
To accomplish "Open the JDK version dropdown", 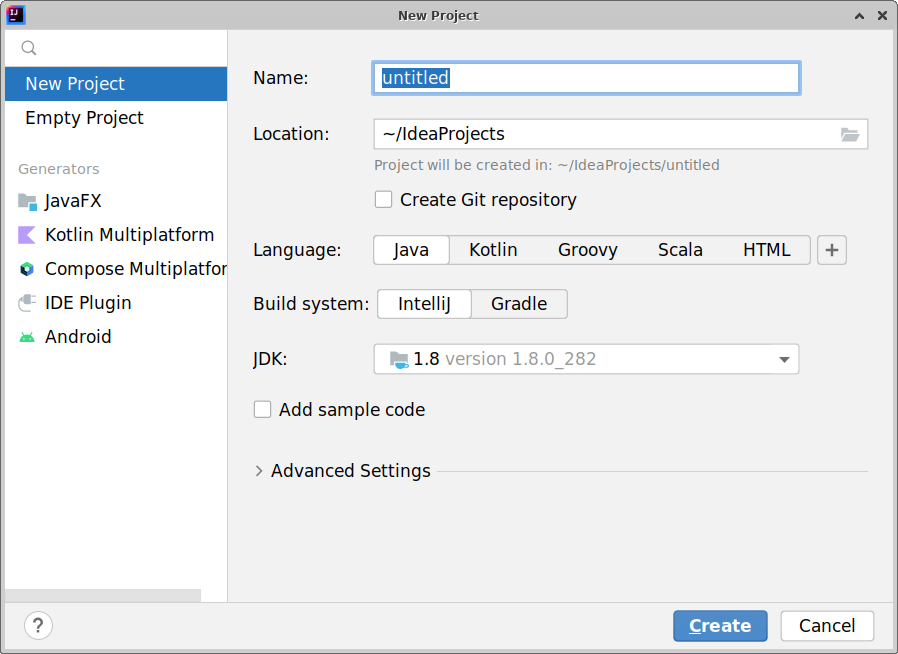I will point(784,359).
